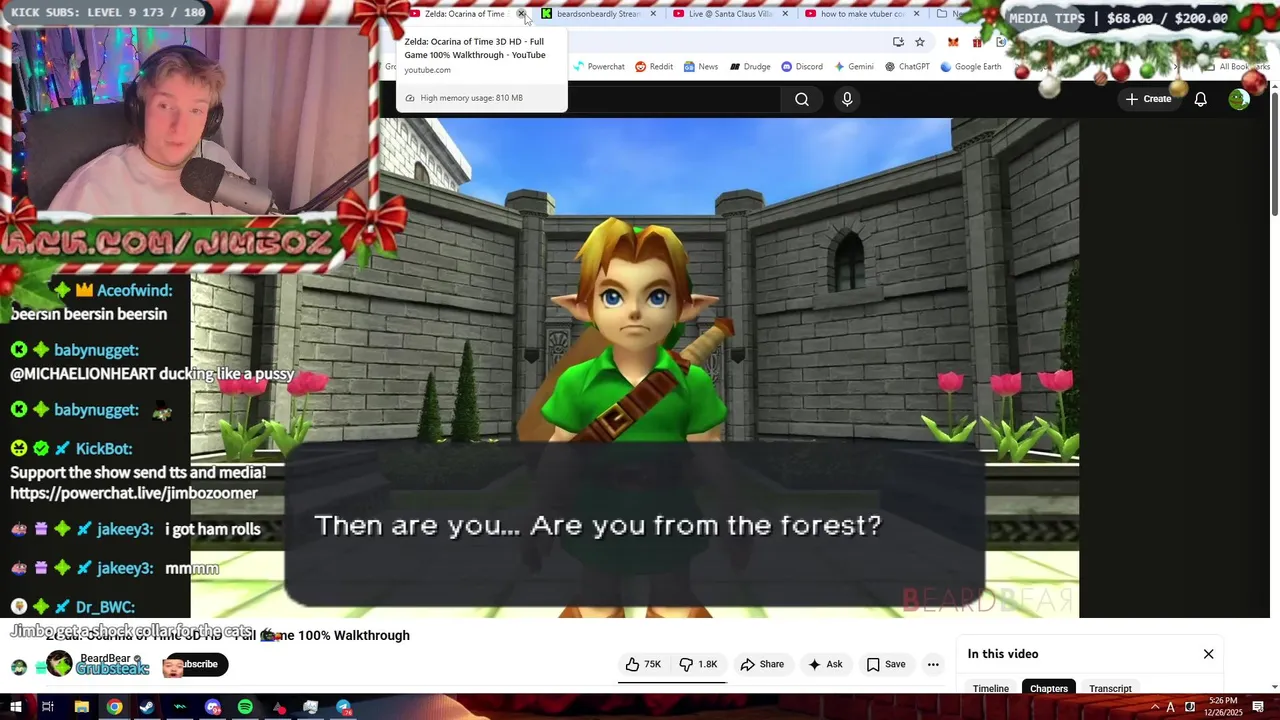The width and height of the screenshot is (1280, 720).
Task: Open the Windows Start menu
Action: [x=15, y=707]
